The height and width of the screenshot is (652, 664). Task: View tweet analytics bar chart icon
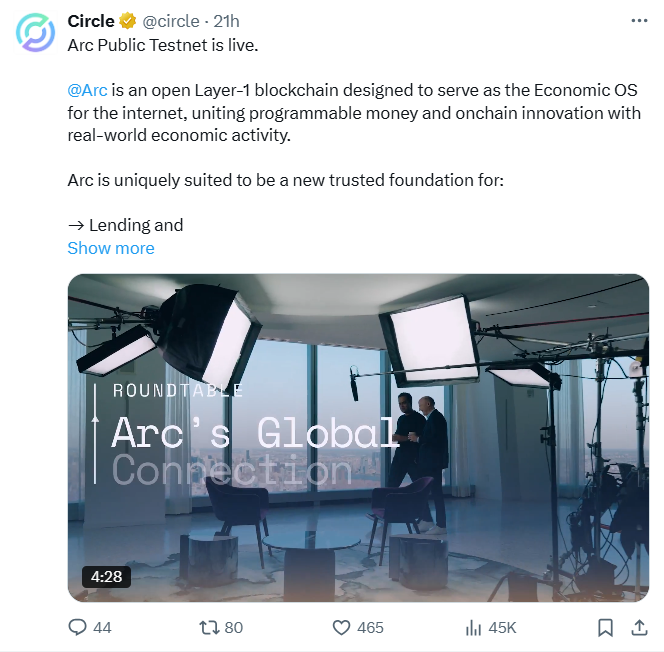[x=474, y=627]
